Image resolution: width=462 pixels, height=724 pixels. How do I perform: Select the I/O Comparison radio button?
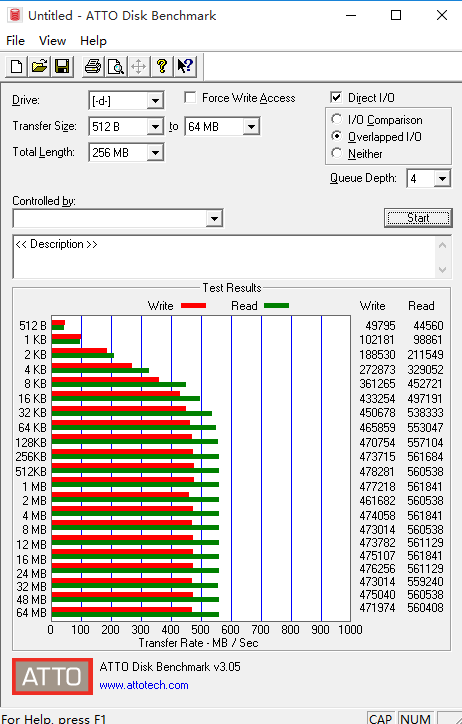337,119
